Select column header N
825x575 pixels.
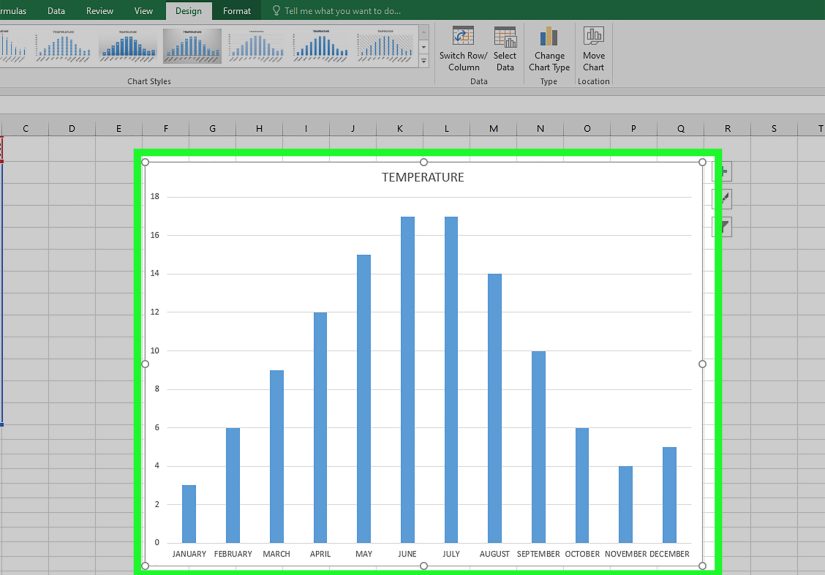click(540, 128)
